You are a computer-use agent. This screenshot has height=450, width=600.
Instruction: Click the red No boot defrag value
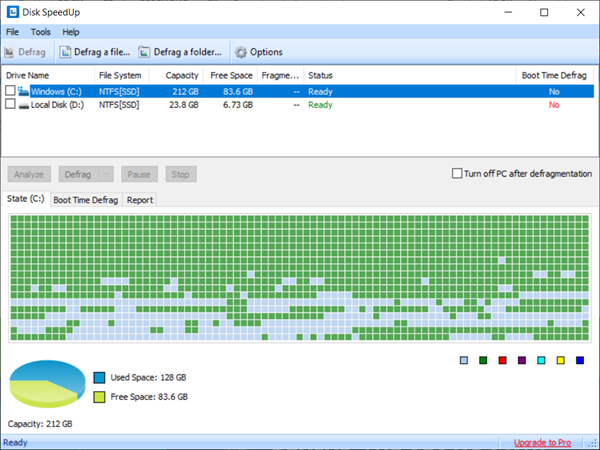click(x=554, y=105)
